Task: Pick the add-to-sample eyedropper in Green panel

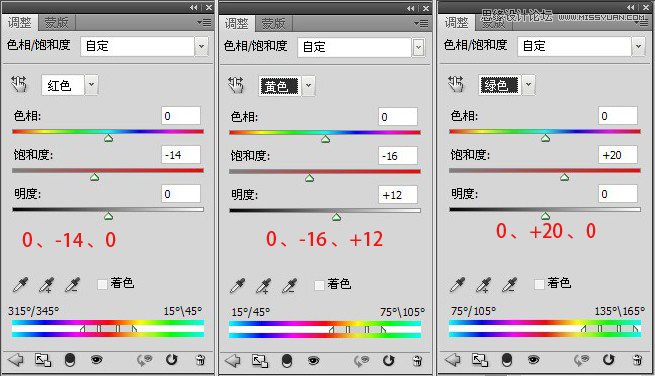Action: (483, 285)
